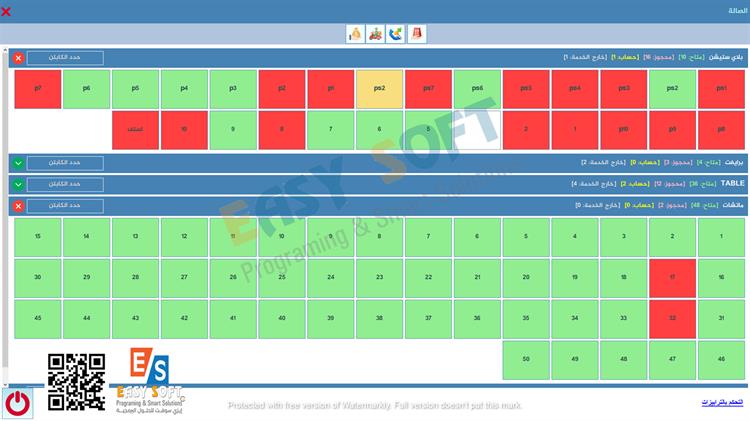Click the money bag toolbar icon
Viewport: 750px width, 421px height.
pyautogui.click(x=355, y=34)
